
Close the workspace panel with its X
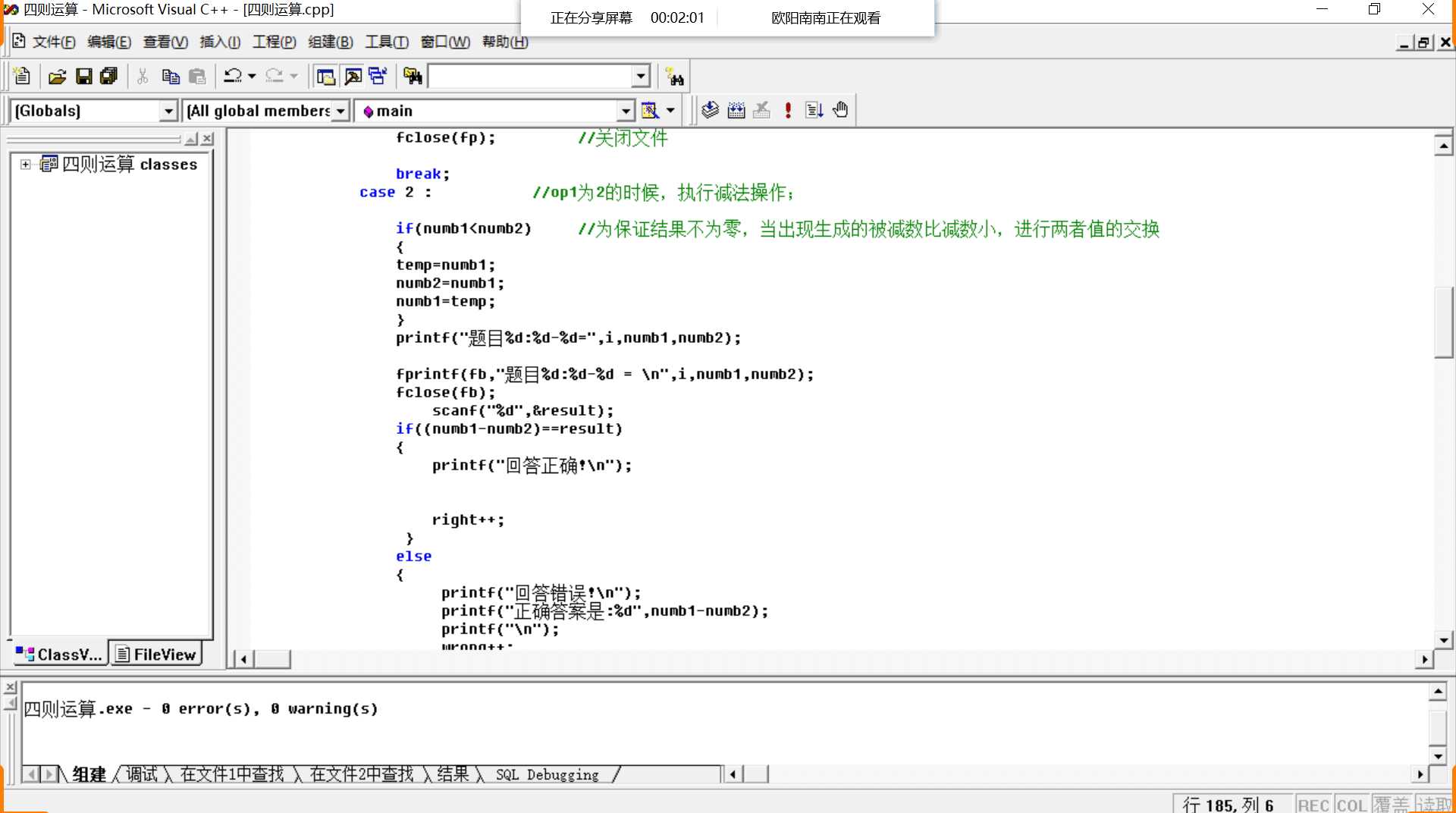pos(208,140)
